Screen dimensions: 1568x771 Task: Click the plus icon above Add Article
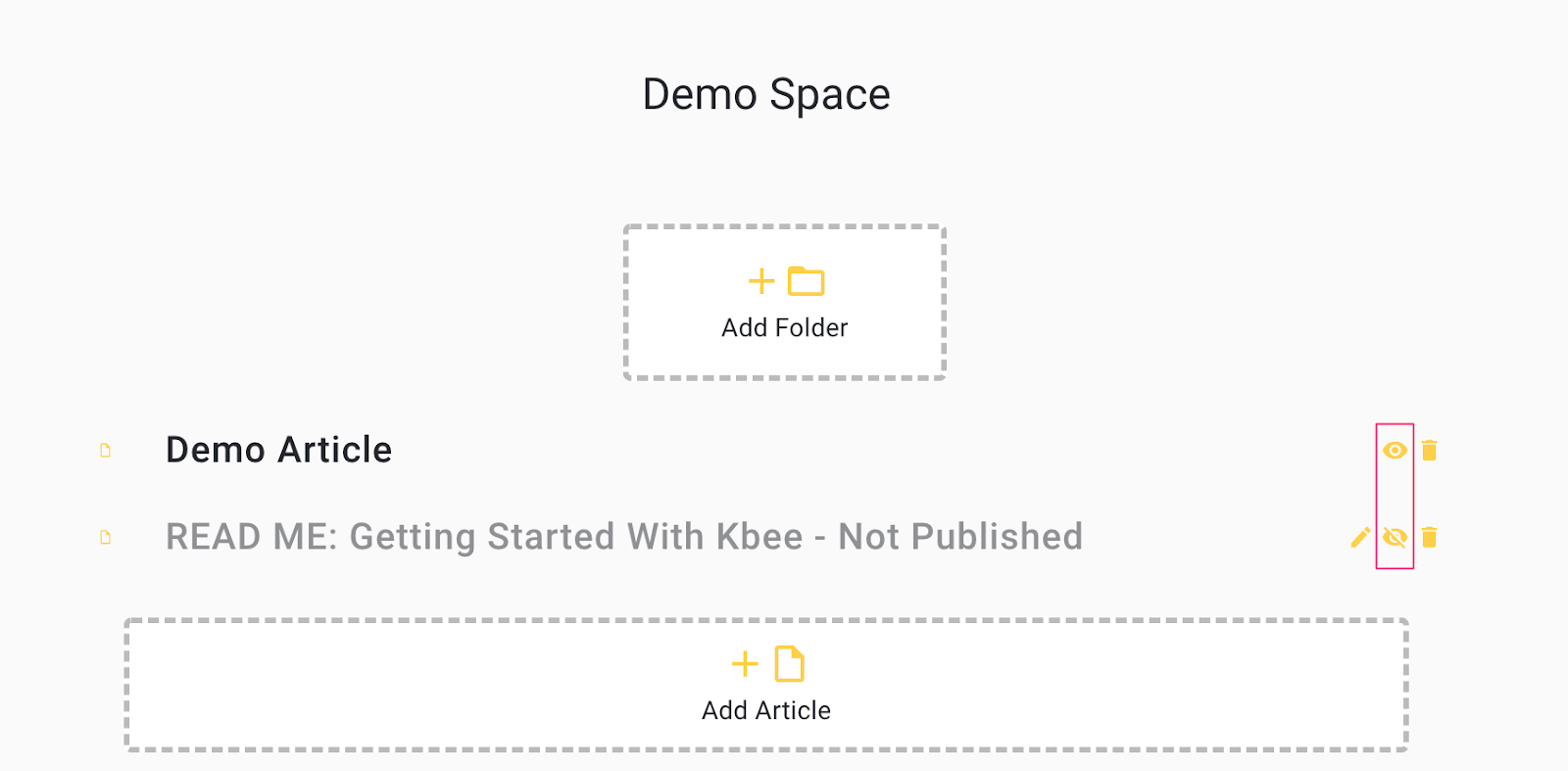(745, 664)
